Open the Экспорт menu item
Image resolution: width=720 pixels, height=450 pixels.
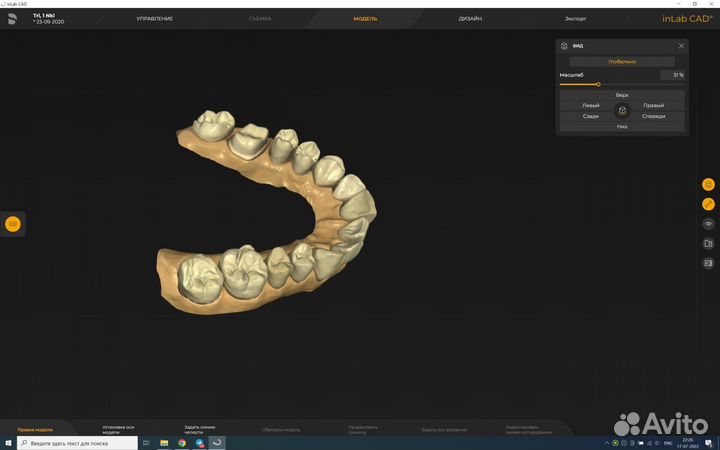[x=575, y=19]
